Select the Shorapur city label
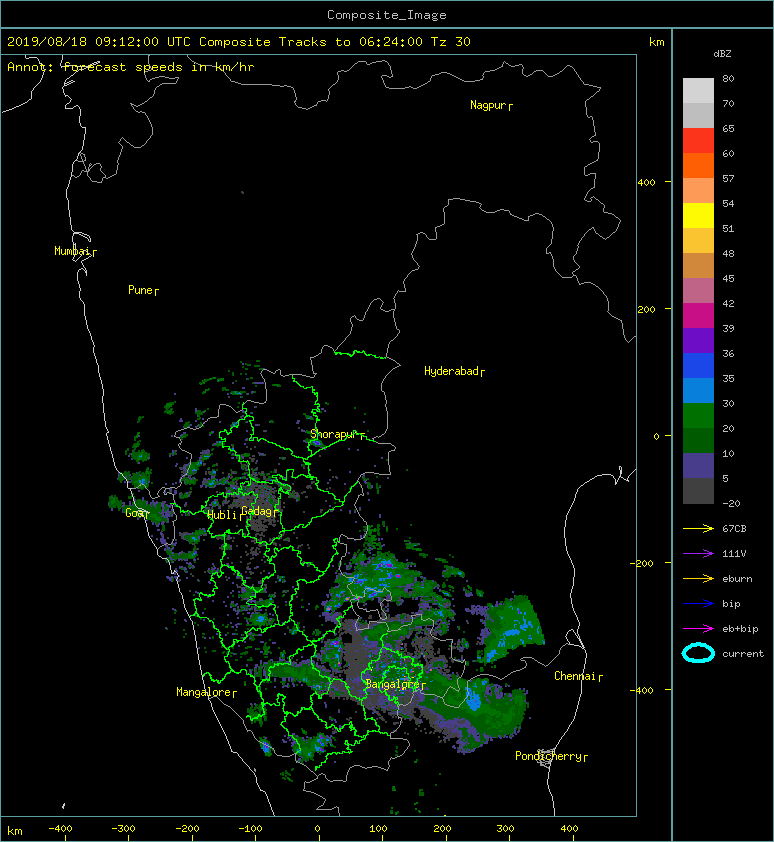The image size is (774, 842). point(333,434)
